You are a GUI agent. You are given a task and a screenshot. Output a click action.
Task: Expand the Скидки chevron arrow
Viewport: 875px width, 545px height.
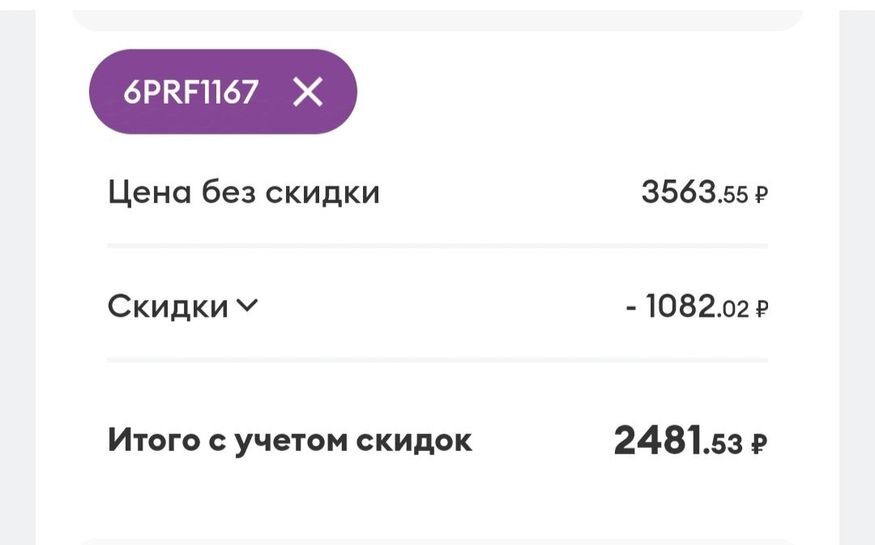pyautogui.click(x=247, y=306)
